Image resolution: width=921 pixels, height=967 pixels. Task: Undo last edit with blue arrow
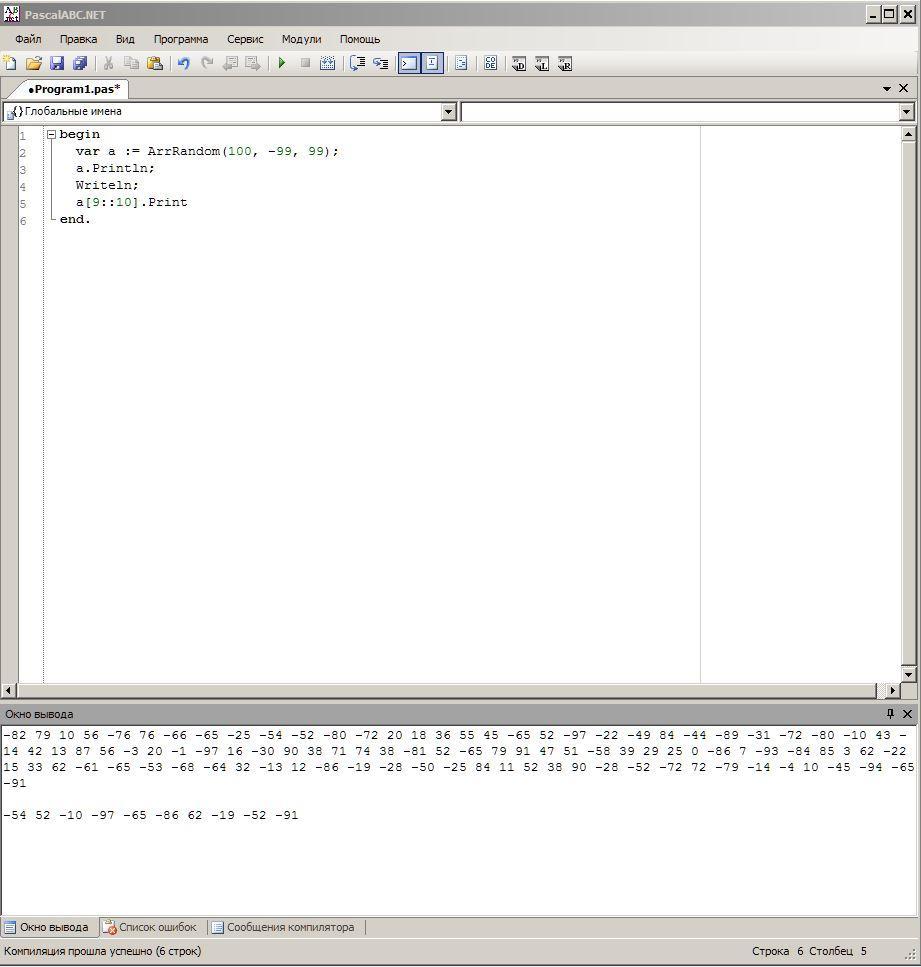click(x=183, y=63)
